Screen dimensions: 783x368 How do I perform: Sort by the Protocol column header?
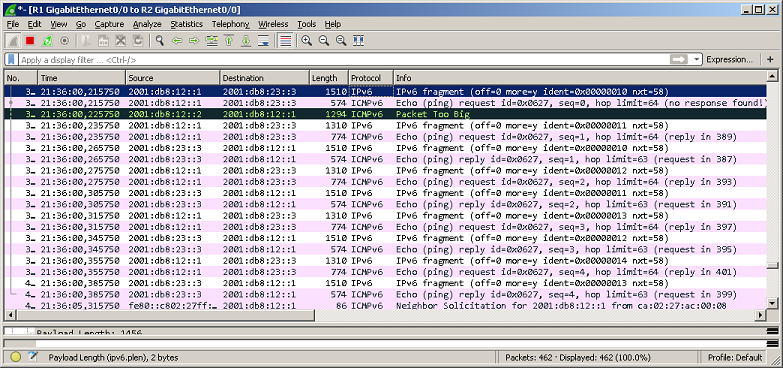coord(371,78)
